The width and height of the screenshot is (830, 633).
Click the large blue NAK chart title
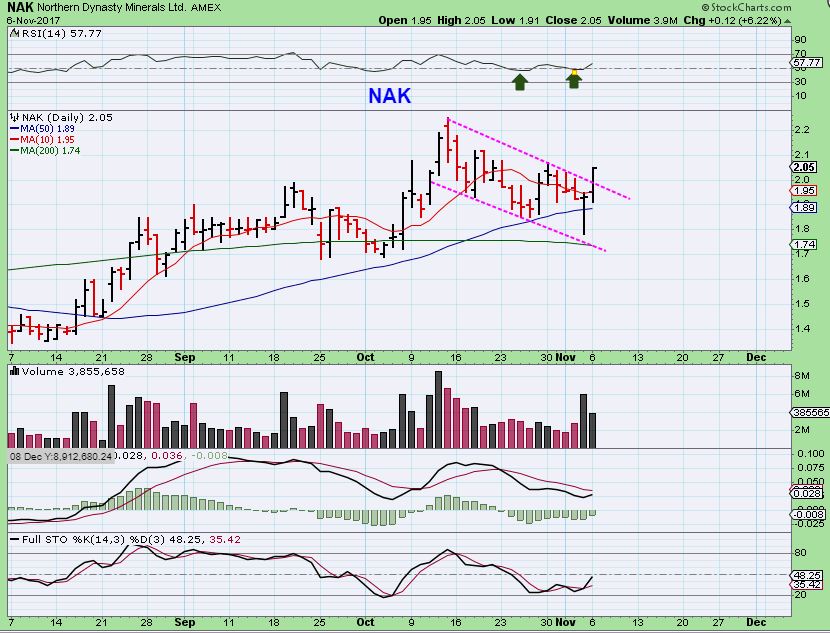[x=390, y=96]
